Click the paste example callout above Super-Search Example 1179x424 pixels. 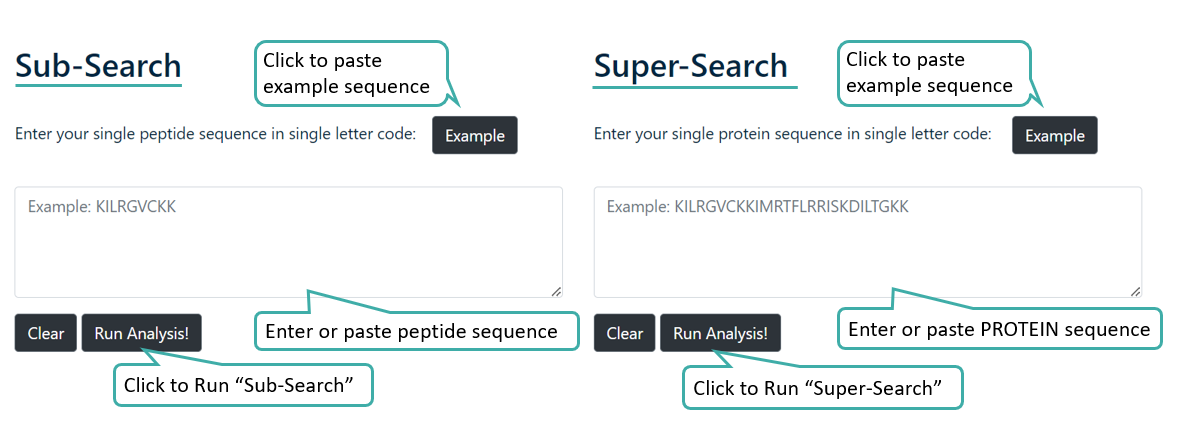[930, 73]
